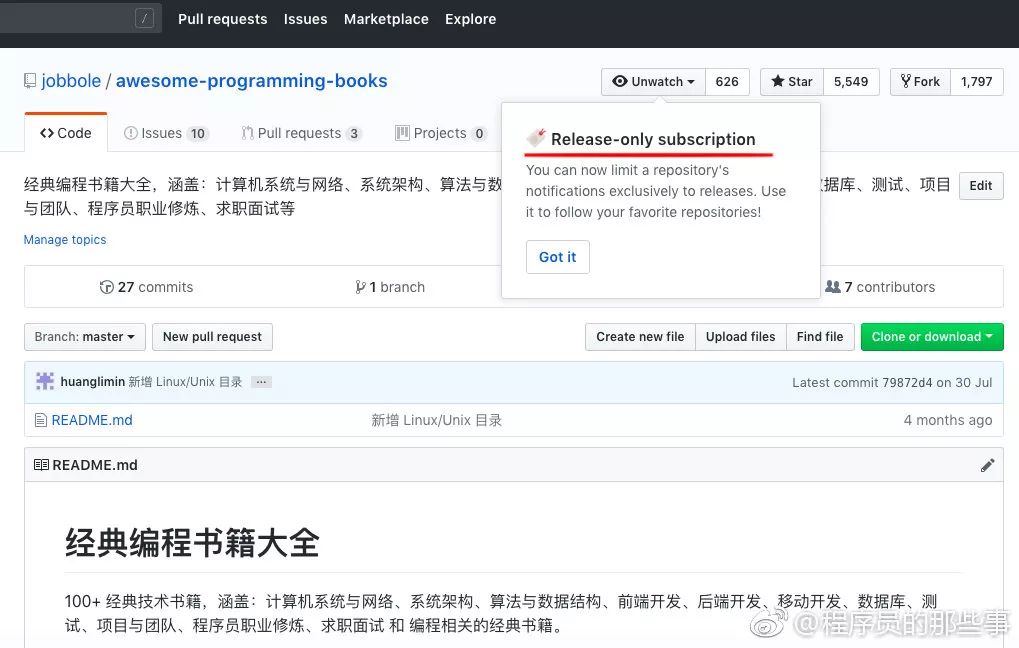
Task: Open huanglimin author profile link
Action: (x=92, y=382)
